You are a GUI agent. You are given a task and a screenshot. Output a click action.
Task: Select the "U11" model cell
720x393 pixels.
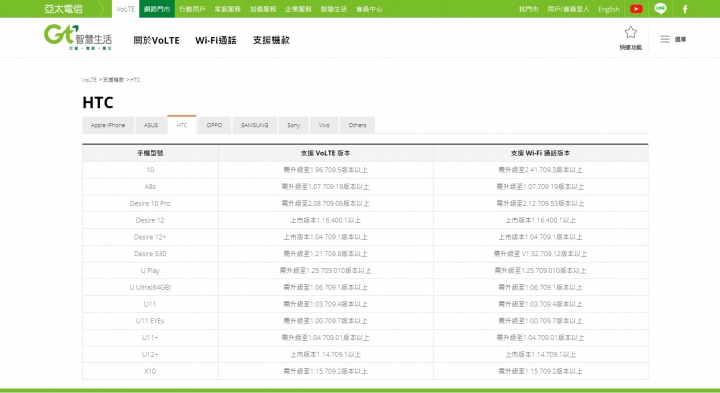[x=150, y=304]
